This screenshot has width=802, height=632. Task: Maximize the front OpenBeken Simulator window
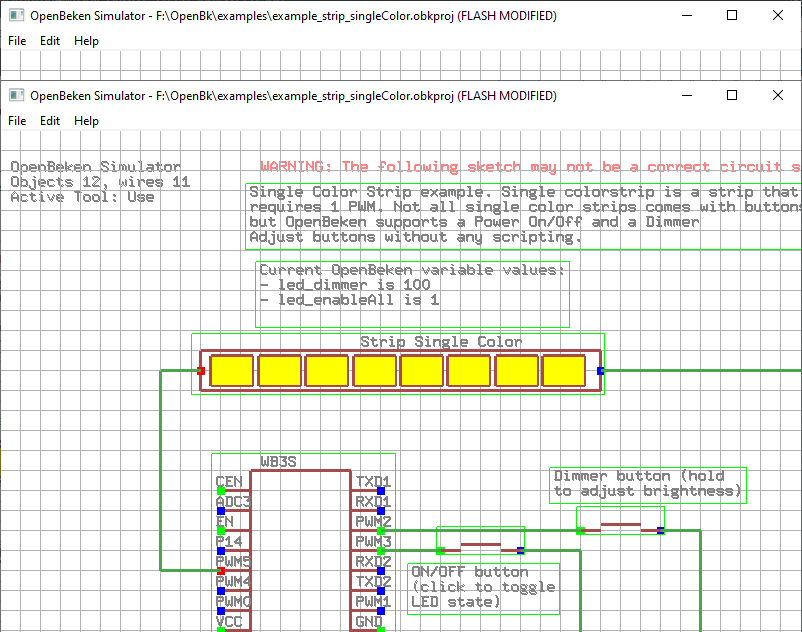(732, 95)
